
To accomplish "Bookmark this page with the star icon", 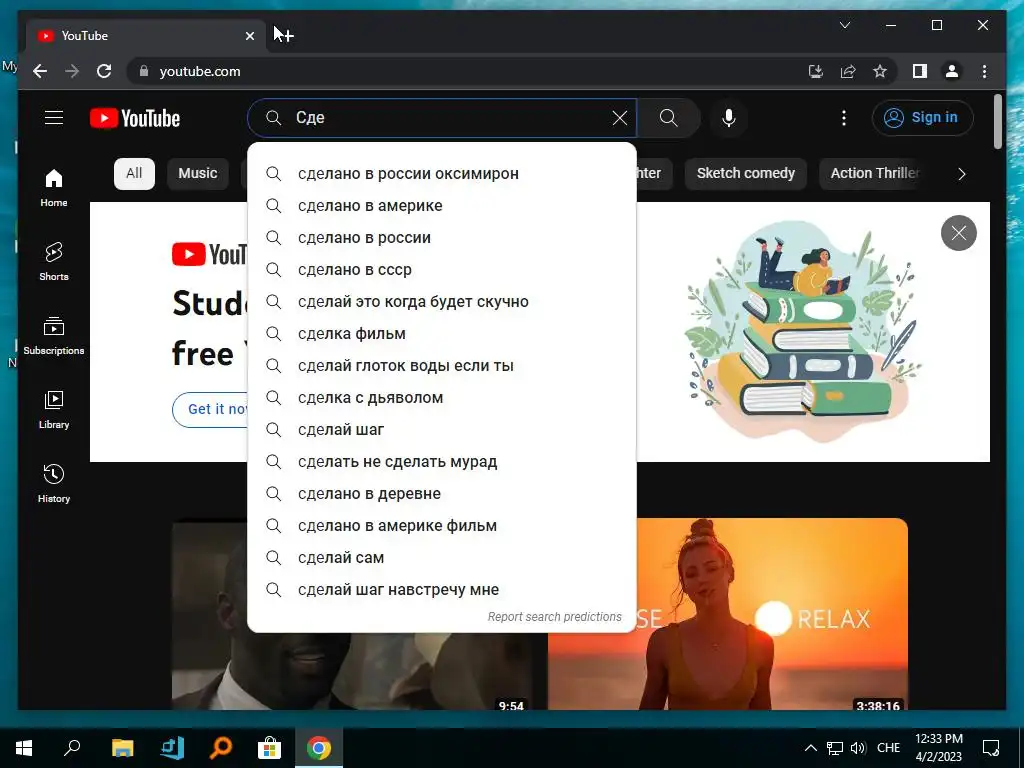I will [x=880, y=71].
